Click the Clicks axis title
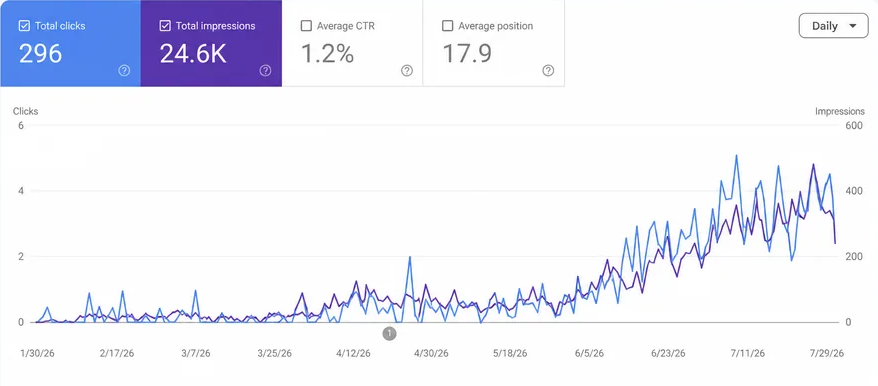 pyautogui.click(x=26, y=111)
